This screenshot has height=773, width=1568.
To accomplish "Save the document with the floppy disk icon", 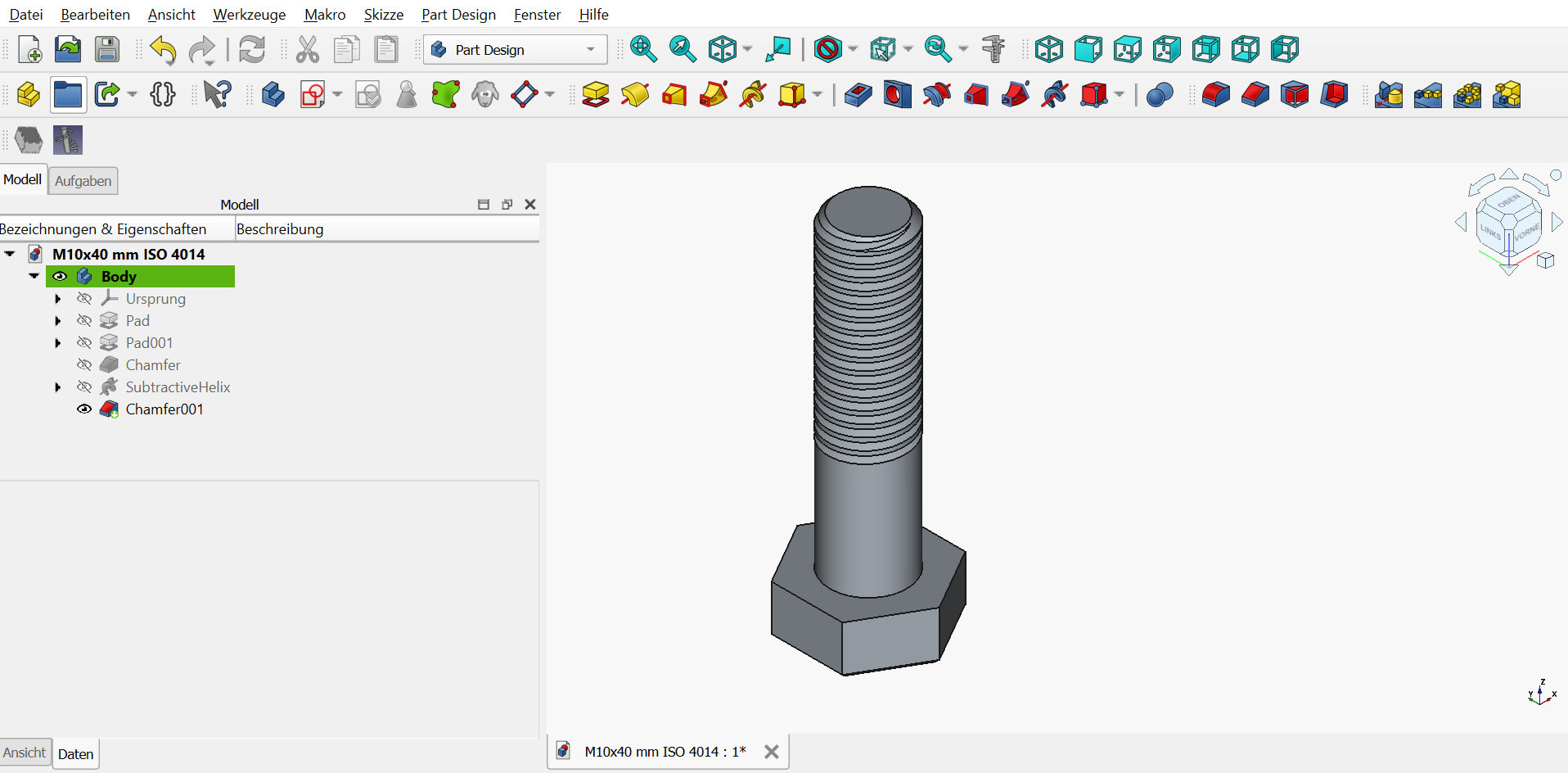I will [107, 50].
